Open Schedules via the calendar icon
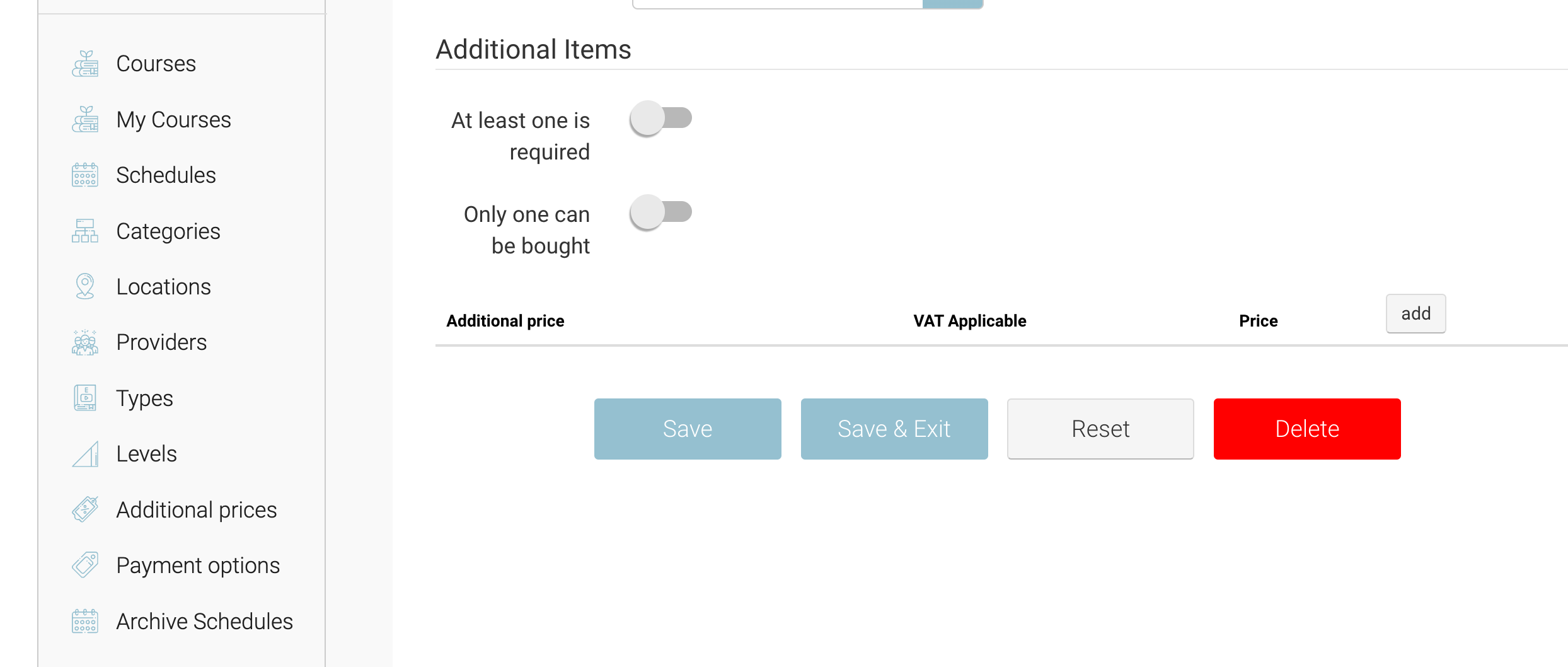Image resolution: width=1568 pixels, height=667 pixels. coord(84,175)
